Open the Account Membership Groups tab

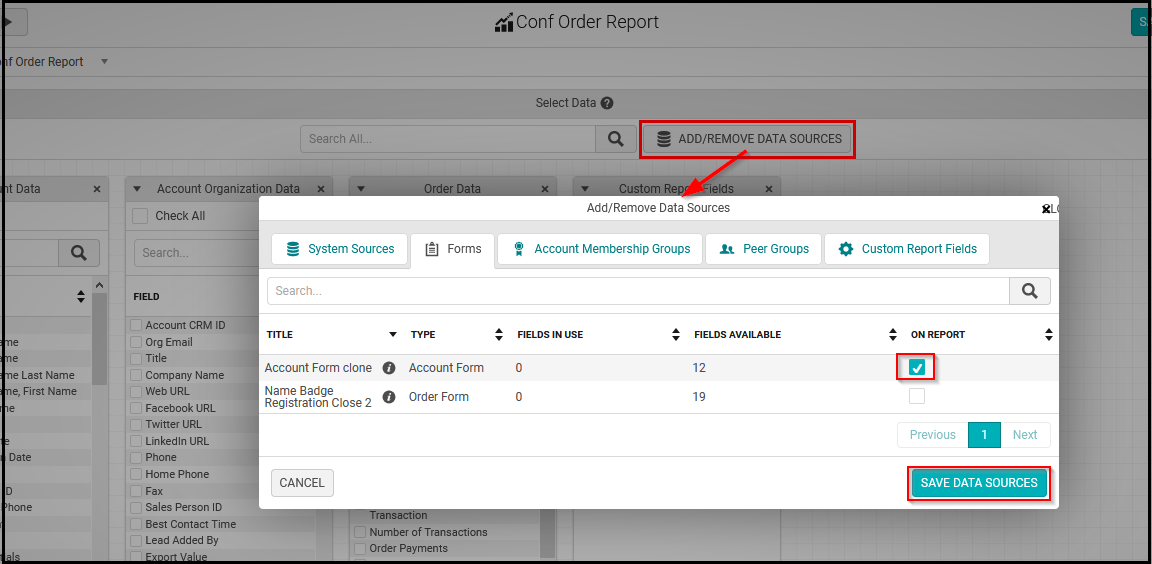(x=600, y=249)
